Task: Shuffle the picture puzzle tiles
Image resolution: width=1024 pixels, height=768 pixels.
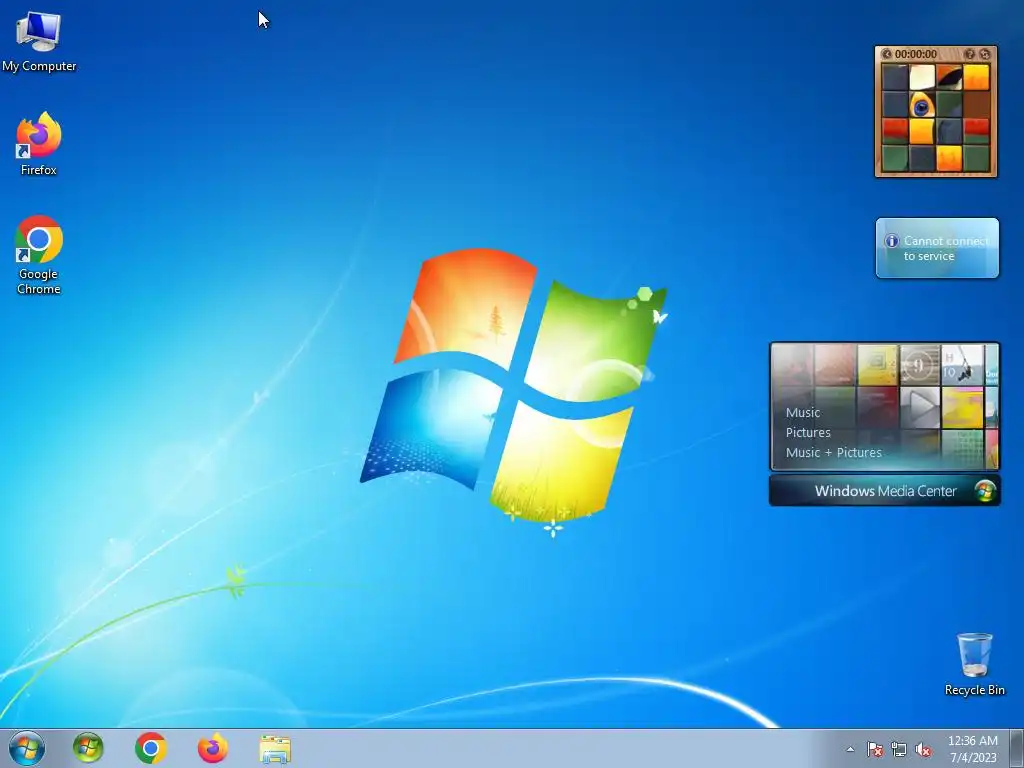Action: (x=985, y=54)
